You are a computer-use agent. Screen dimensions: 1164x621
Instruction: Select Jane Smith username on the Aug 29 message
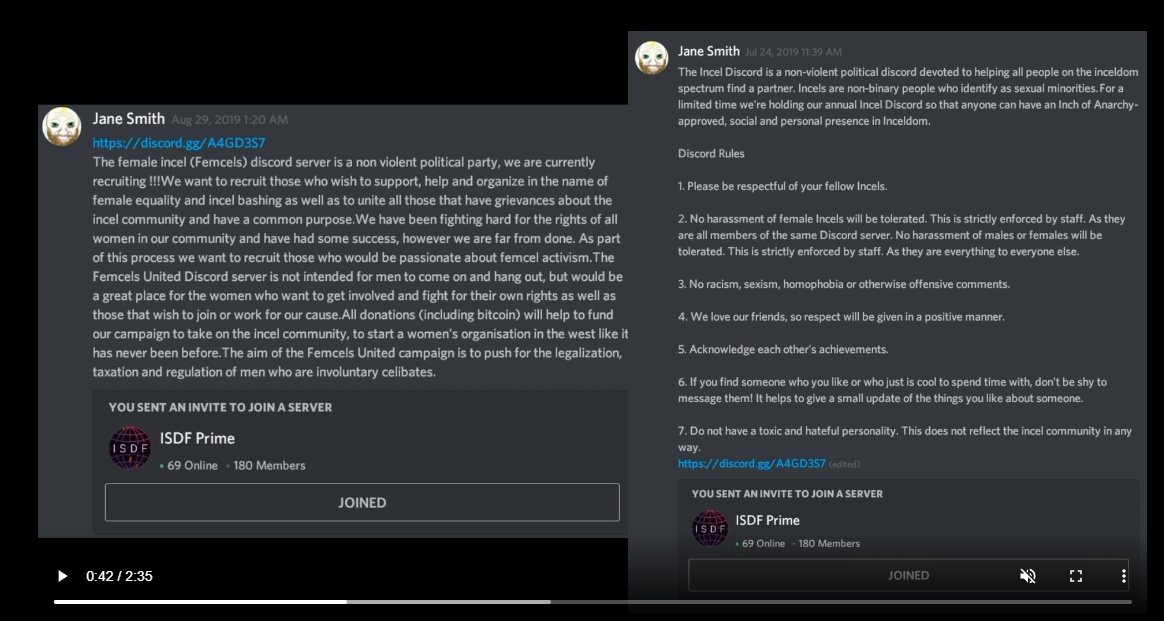128,119
